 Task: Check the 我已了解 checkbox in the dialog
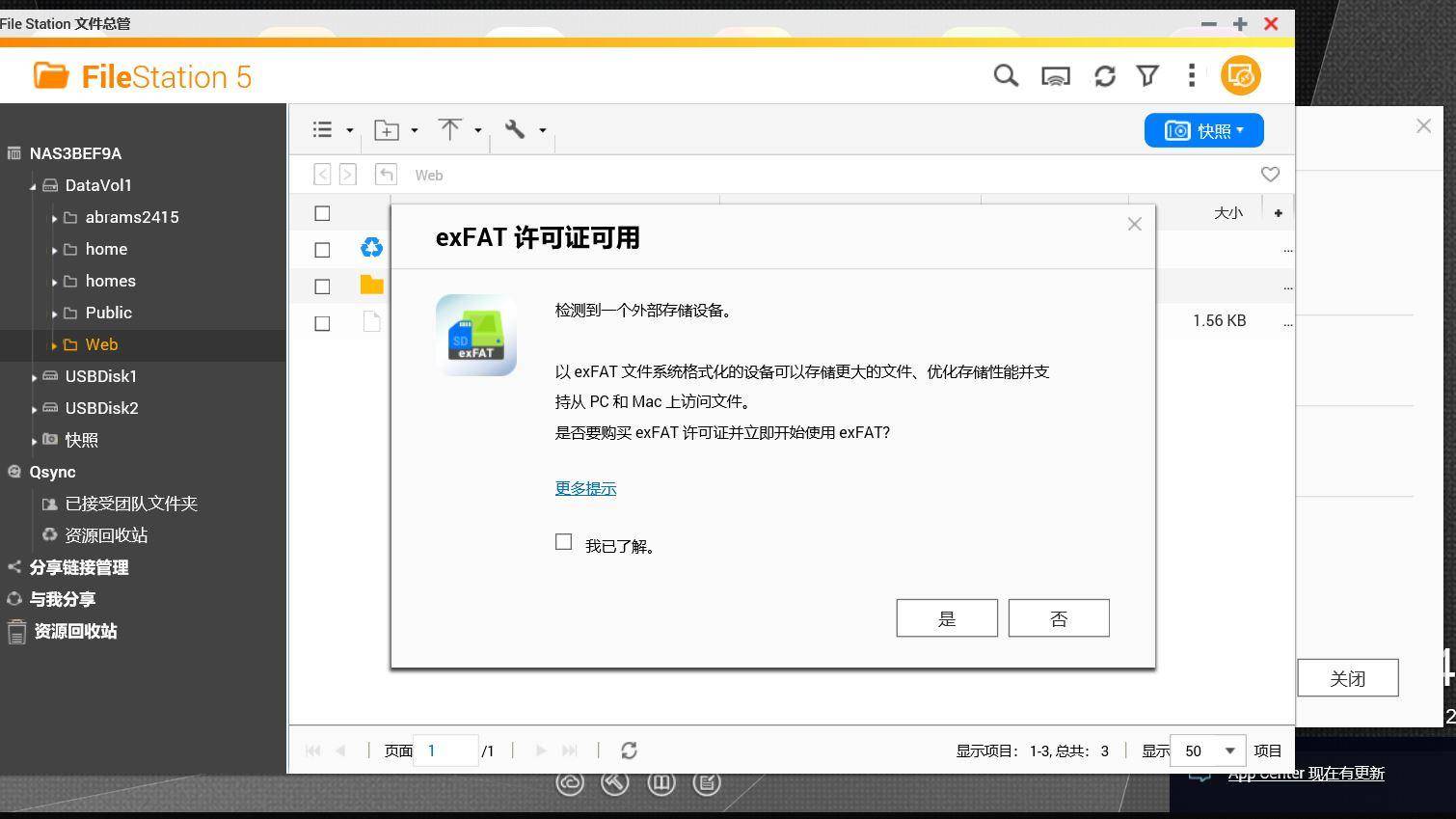pos(564,542)
